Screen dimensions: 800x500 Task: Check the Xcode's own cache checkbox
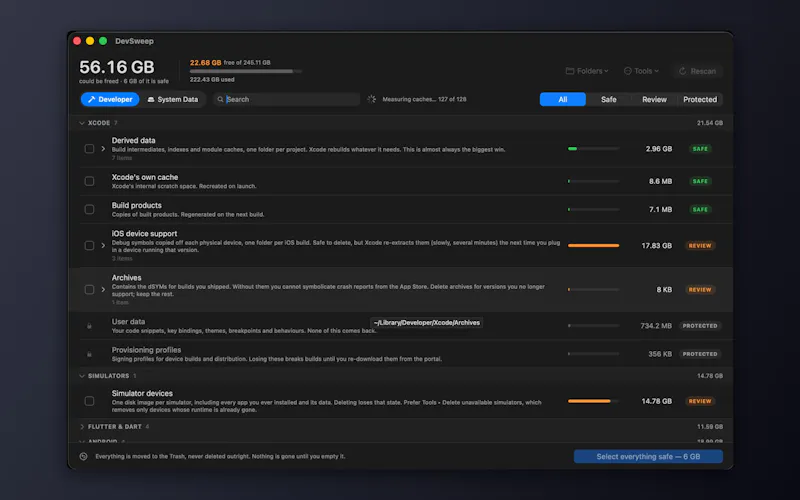click(89, 181)
